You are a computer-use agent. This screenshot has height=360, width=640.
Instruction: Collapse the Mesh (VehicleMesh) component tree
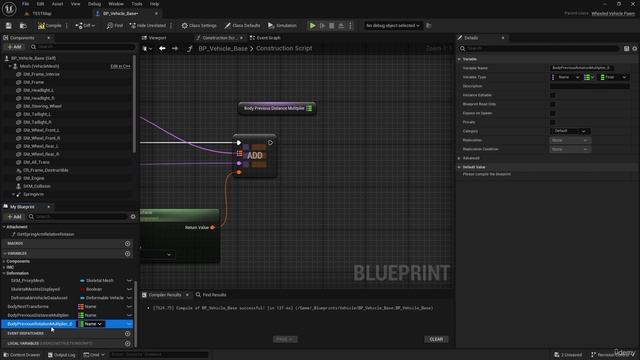10,66
